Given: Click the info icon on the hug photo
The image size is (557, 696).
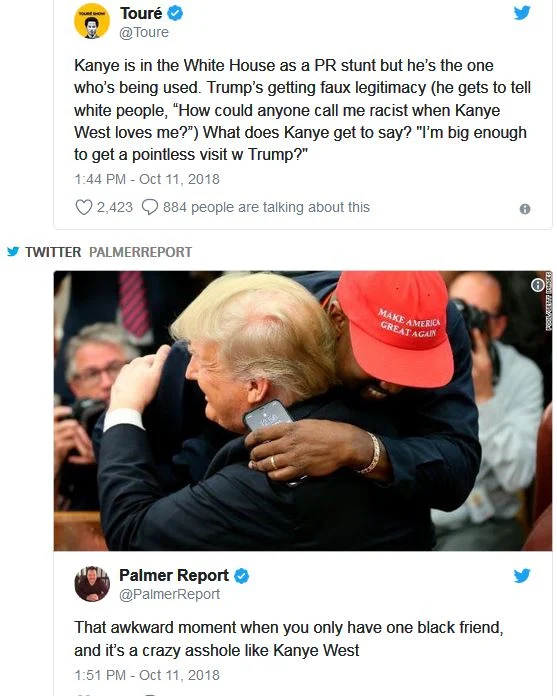Looking at the screenshot, I should [538, 285].
